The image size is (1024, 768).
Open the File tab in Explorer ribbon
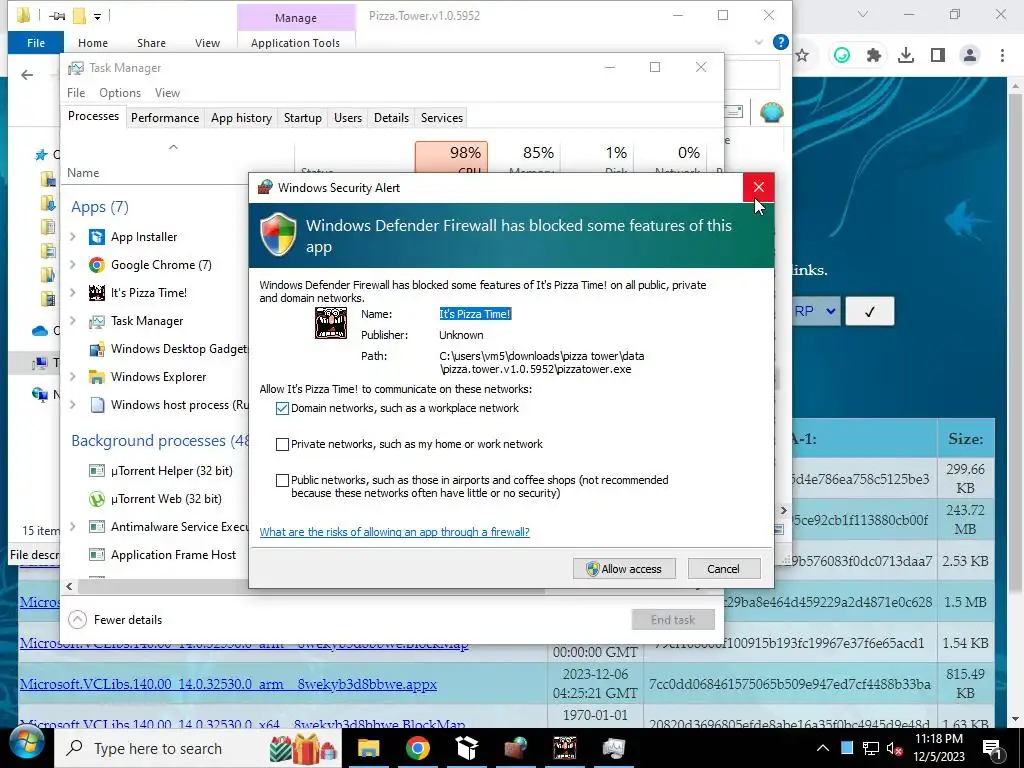(36, 43)
